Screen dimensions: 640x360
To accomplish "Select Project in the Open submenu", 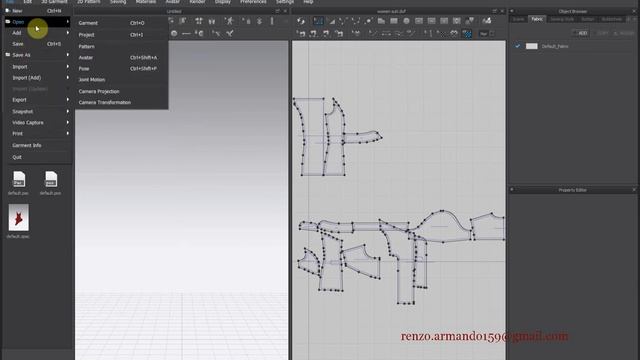I will pos(121,35).
